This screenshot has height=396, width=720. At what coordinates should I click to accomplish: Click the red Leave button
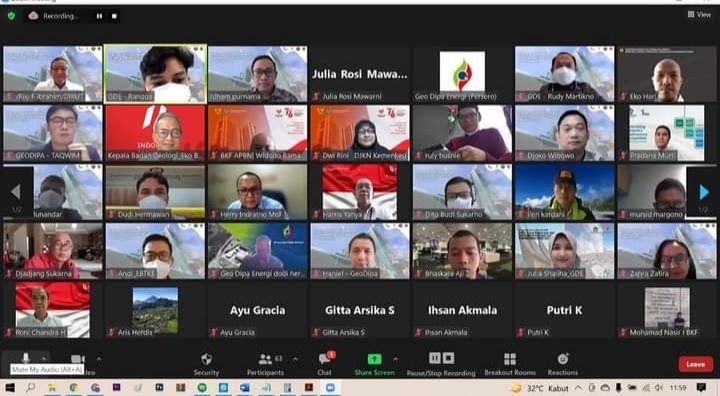coord(696,364)
